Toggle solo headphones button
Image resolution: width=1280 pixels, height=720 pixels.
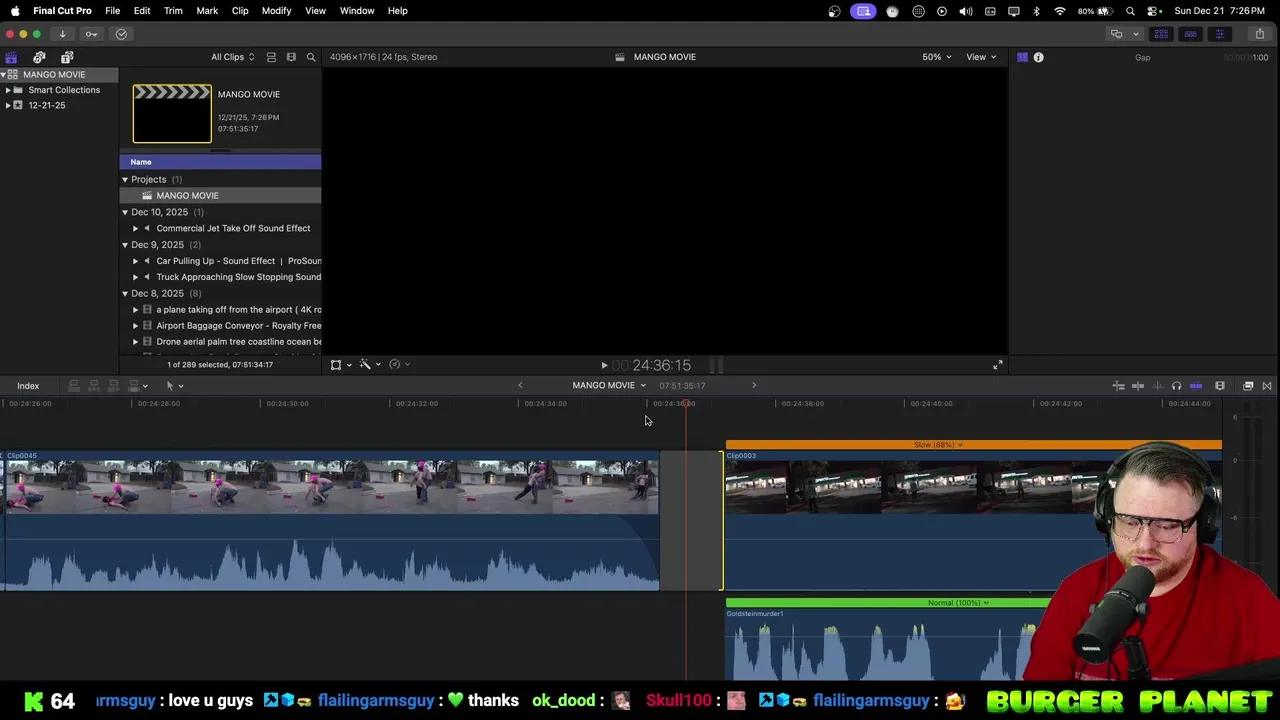(1176, 386)
